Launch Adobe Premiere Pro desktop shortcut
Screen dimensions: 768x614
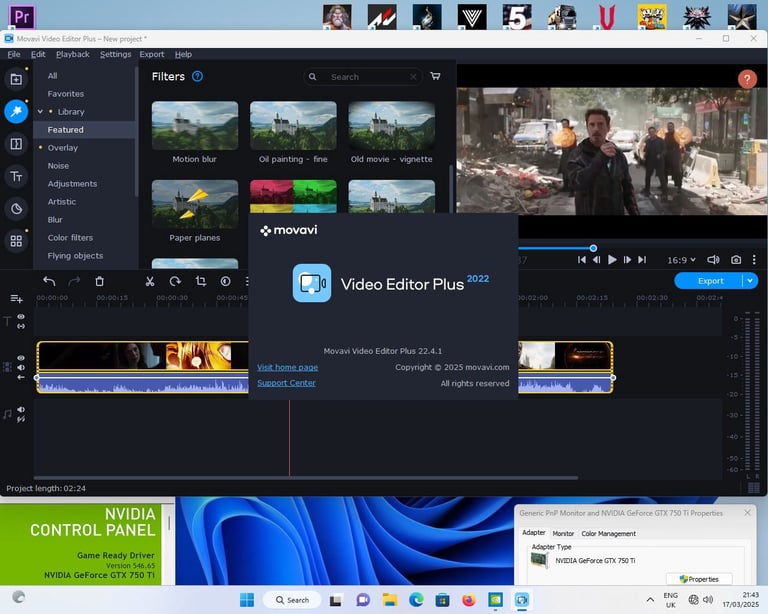pyautogui.click(x=22, y=17)
